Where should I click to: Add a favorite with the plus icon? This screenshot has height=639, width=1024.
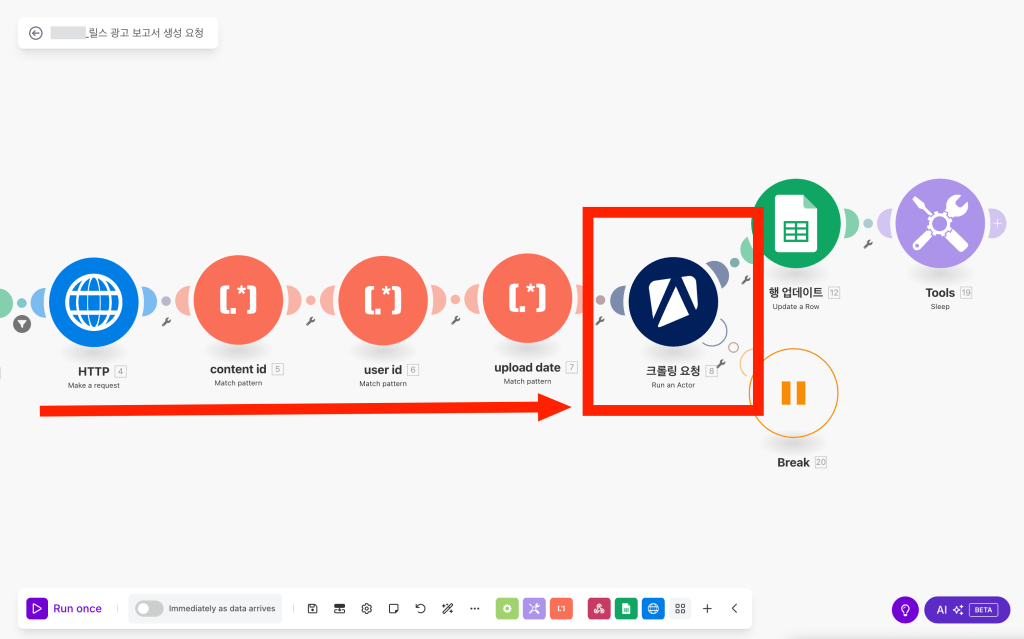pyautogui.click(x=707, y=608)
